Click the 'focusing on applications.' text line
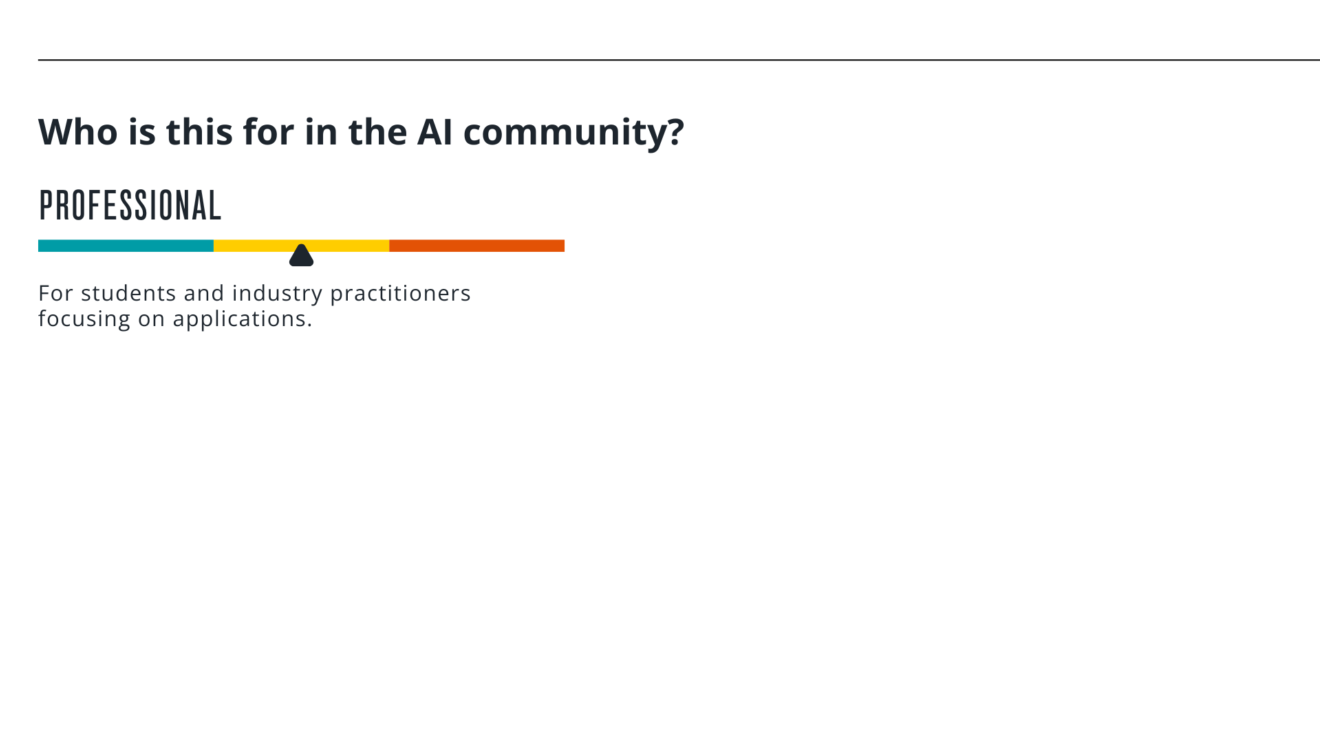This screenshot has width=1320, height=743. (175, 319)
